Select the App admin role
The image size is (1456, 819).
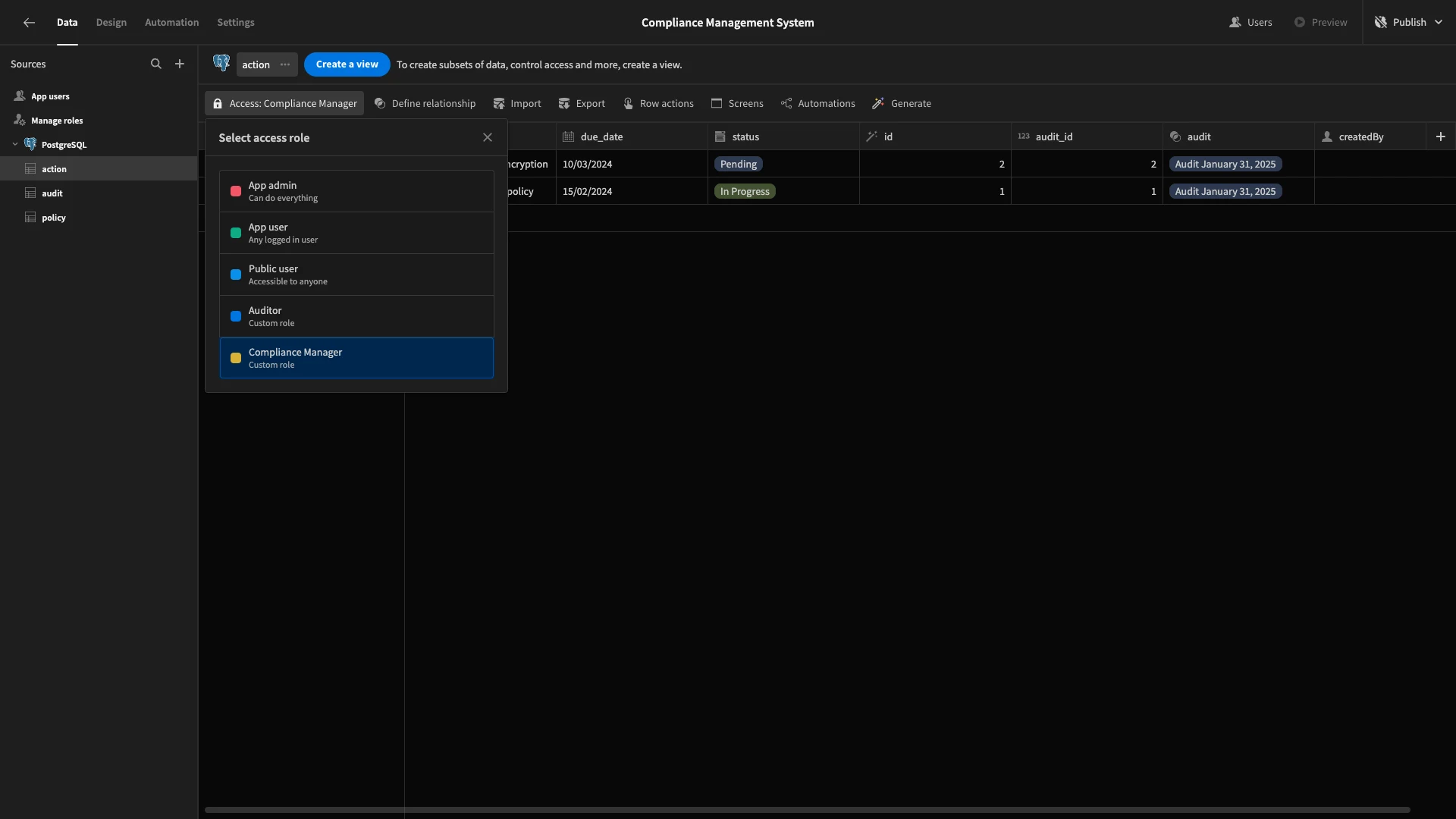click(356, 191)
